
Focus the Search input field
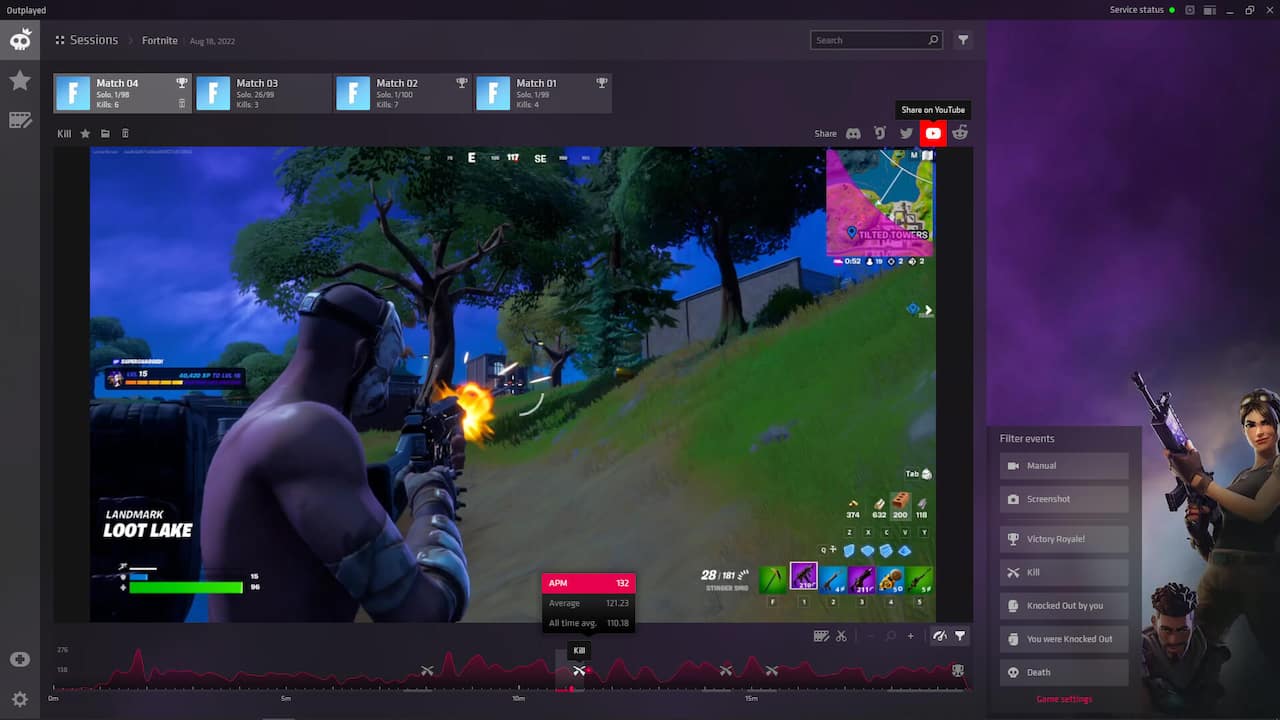[x=876, y=40]
